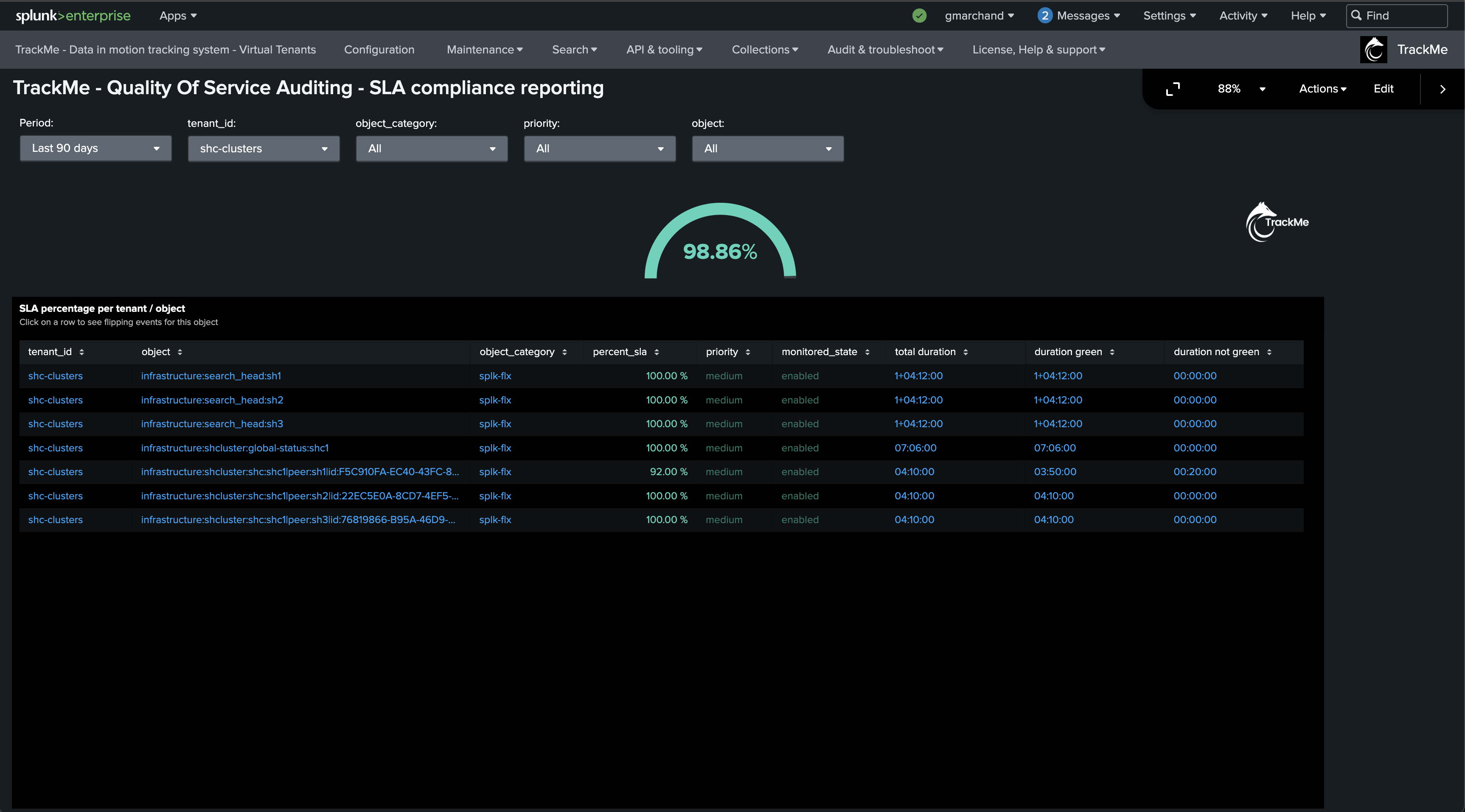Open License, Help & support menu
Viewport: 1465px width, 812px height.
pos(1038,50)
